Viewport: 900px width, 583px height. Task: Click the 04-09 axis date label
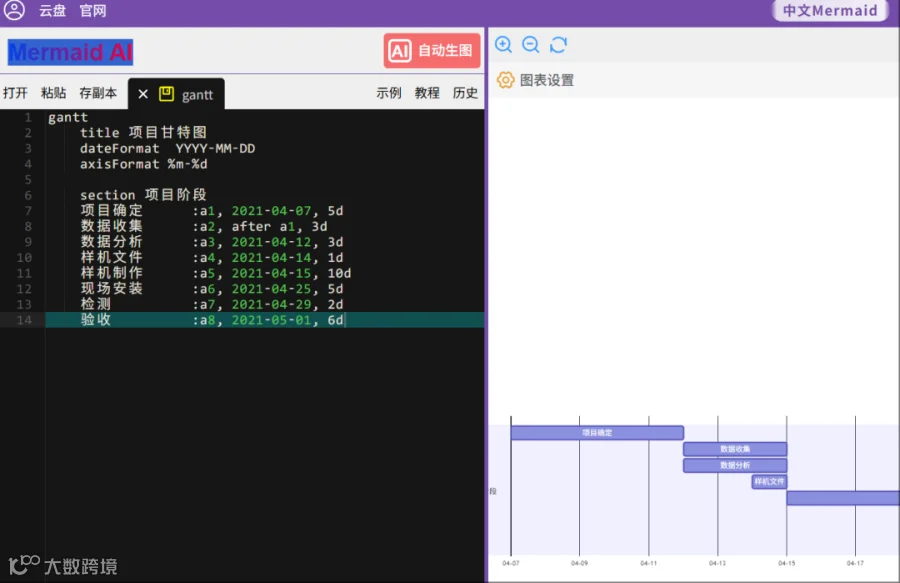coord(579,563)
